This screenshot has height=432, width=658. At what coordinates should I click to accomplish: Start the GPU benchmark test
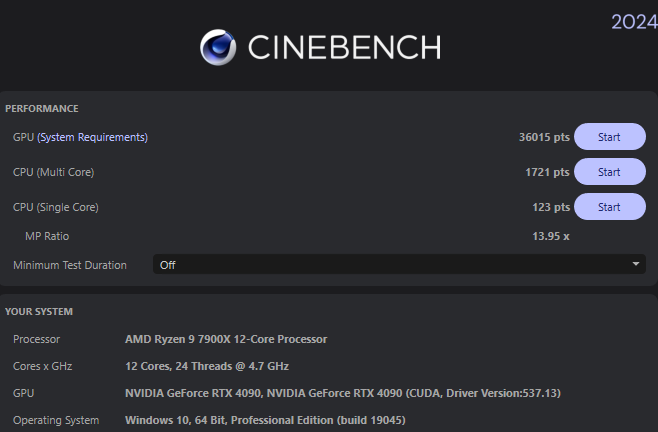pos(609,137)
